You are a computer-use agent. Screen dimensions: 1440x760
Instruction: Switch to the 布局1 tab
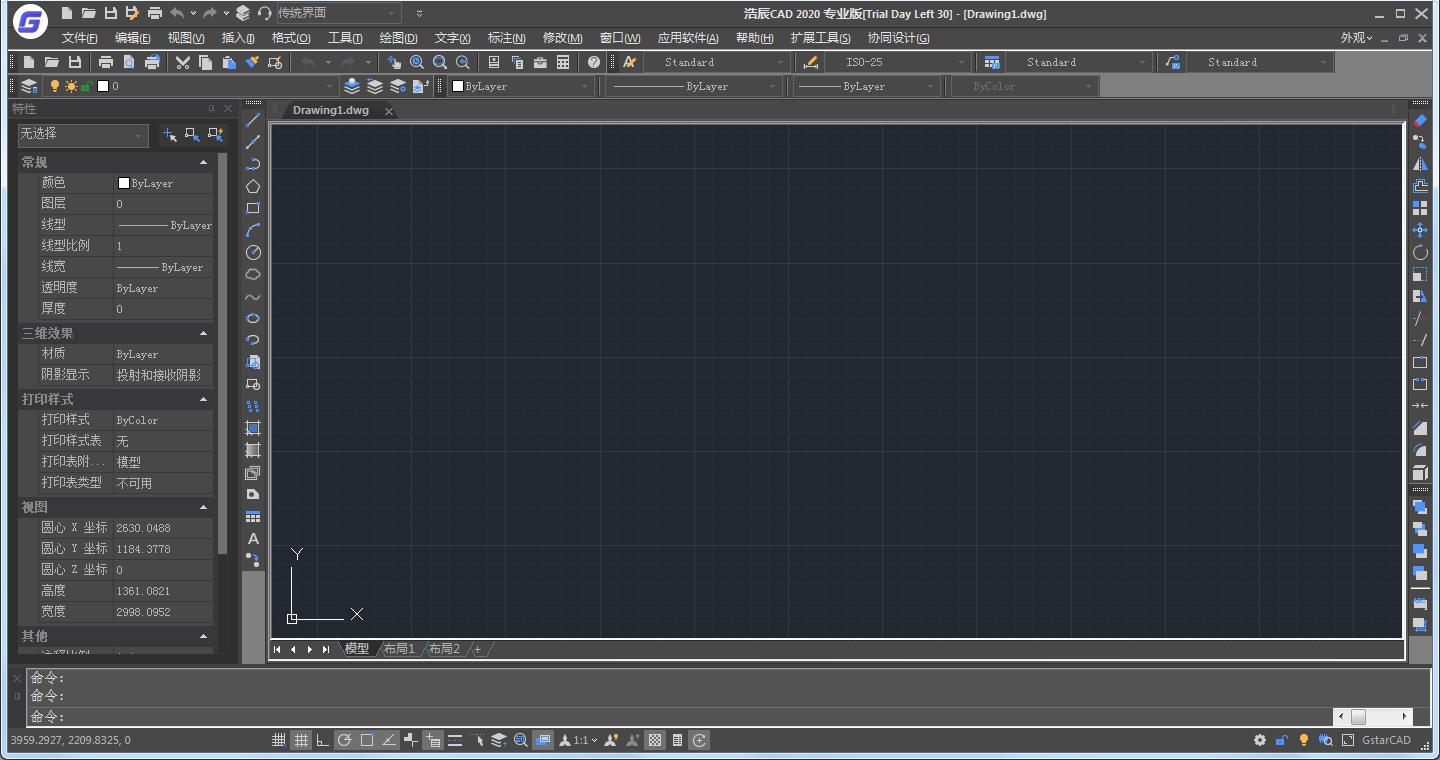point(398,648)
